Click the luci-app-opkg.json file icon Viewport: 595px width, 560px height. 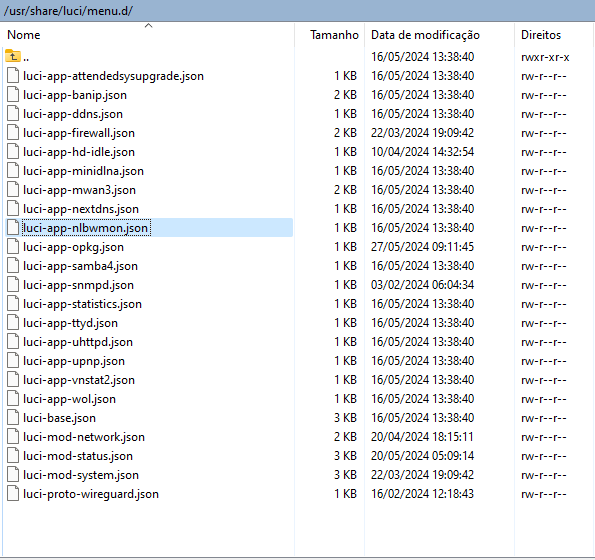[13, 247]
